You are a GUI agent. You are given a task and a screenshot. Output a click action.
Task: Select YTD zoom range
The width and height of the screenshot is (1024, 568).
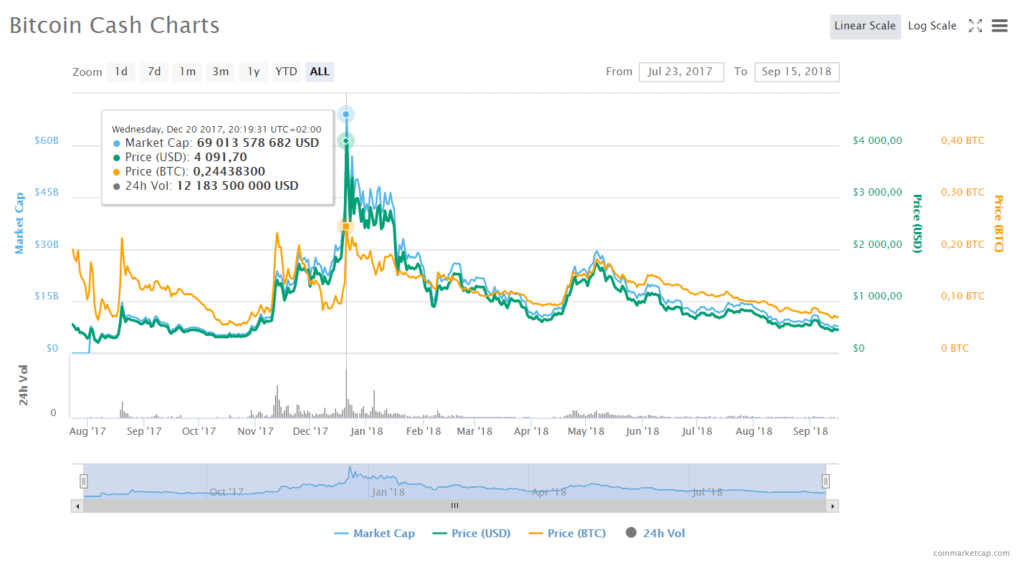286,72
